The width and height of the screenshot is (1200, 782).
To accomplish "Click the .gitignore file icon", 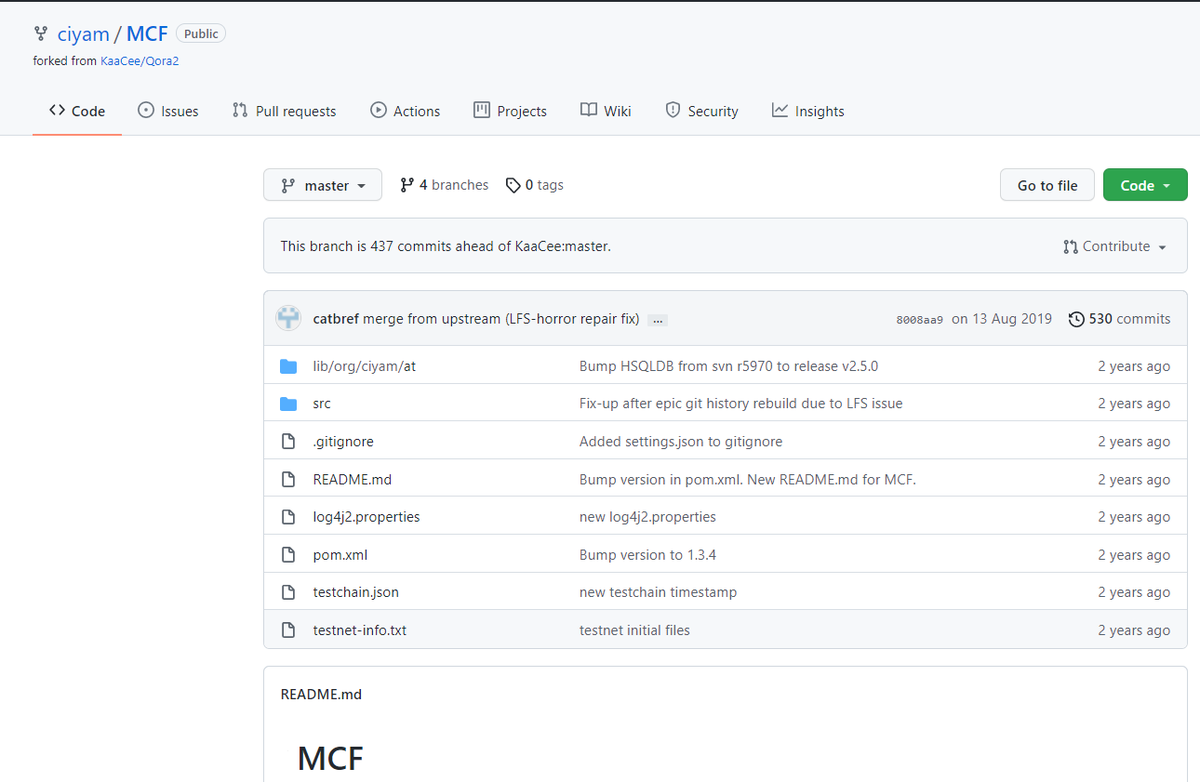I will [x=289, y=441].
